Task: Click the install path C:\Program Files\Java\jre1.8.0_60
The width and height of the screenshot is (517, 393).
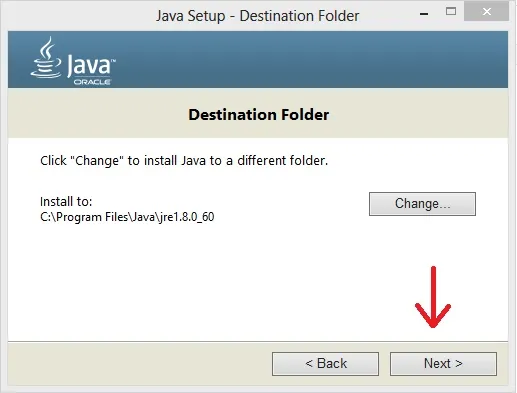Action: [127, 217]
